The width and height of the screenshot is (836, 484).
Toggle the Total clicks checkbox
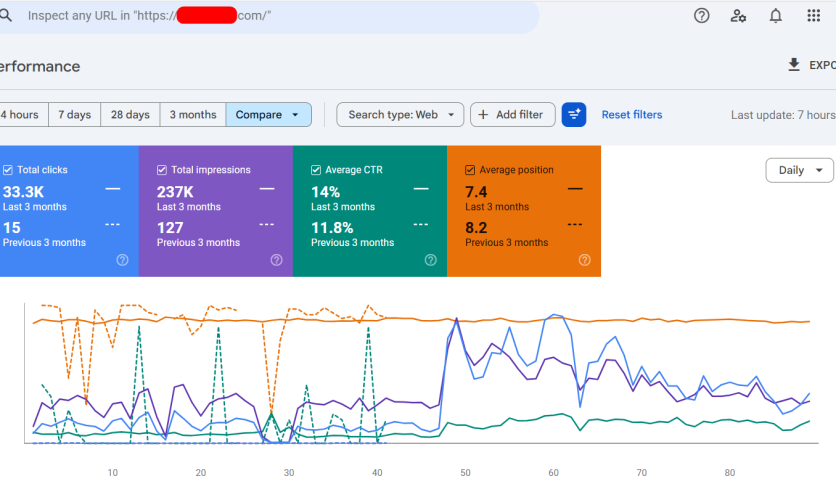click(x=8, y=170)
